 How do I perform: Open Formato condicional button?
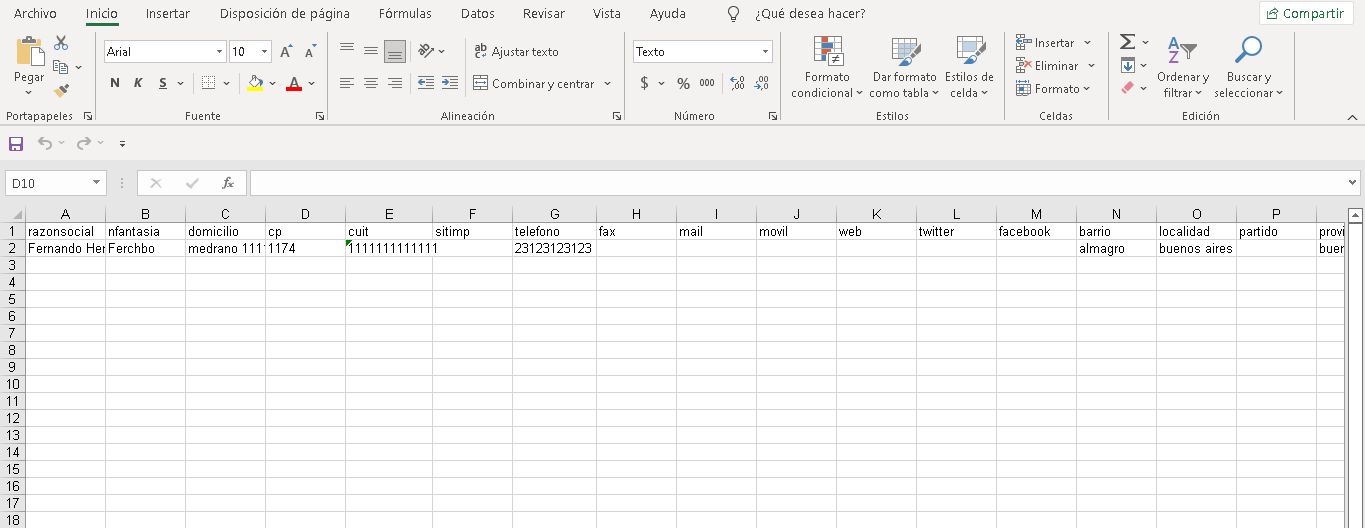coord(827,68)
